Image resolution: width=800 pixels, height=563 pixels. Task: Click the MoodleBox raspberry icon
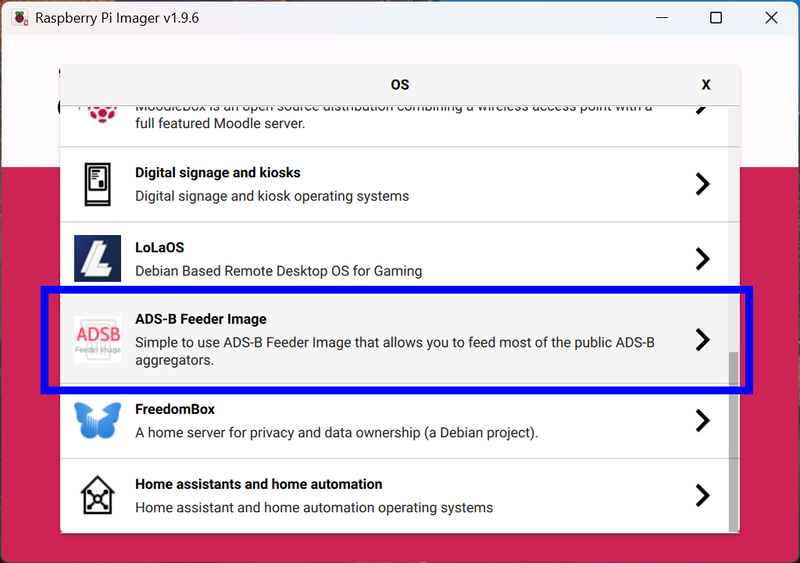point(98,112)
